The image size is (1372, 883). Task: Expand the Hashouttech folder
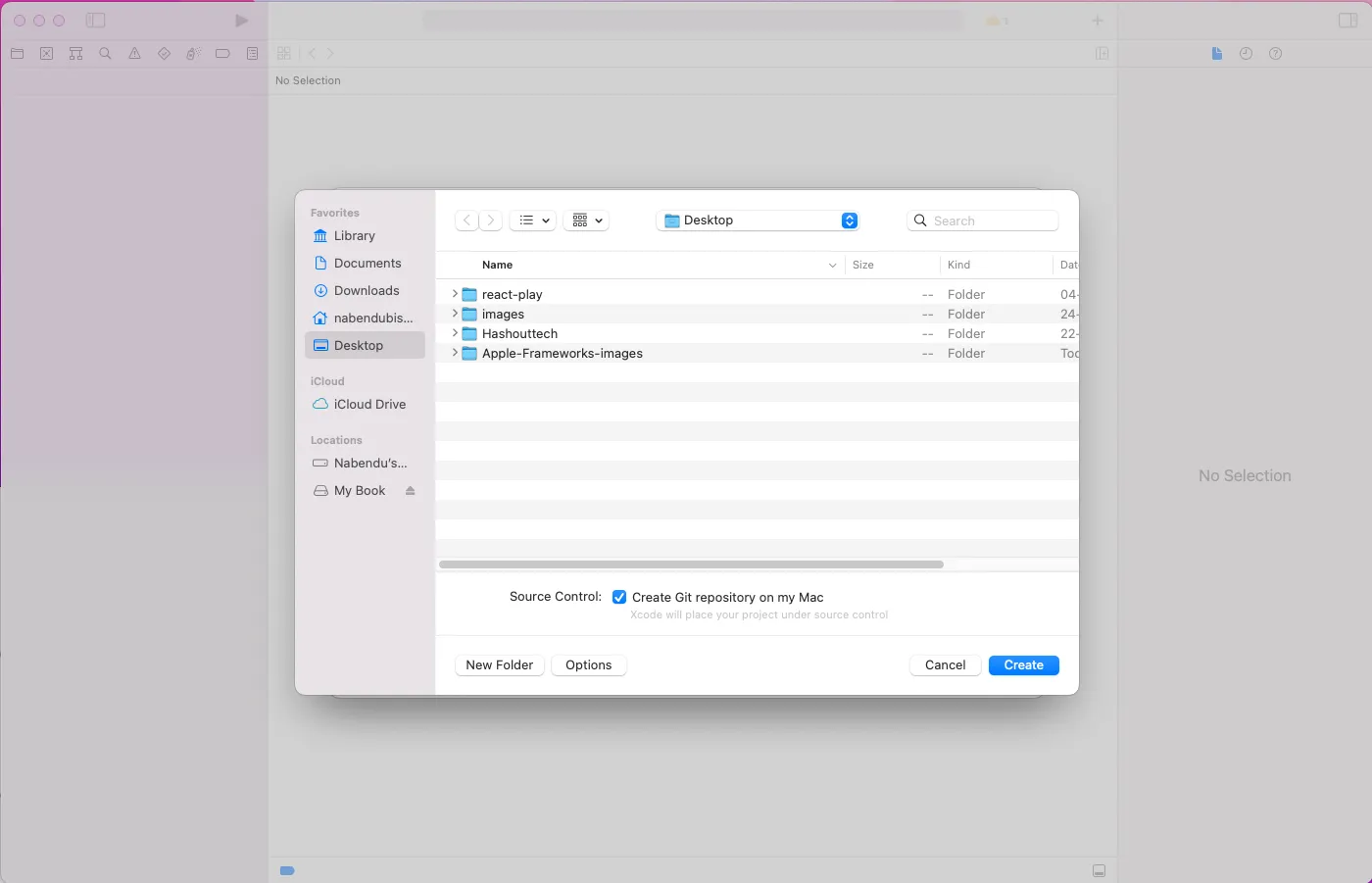click(455, 333)
